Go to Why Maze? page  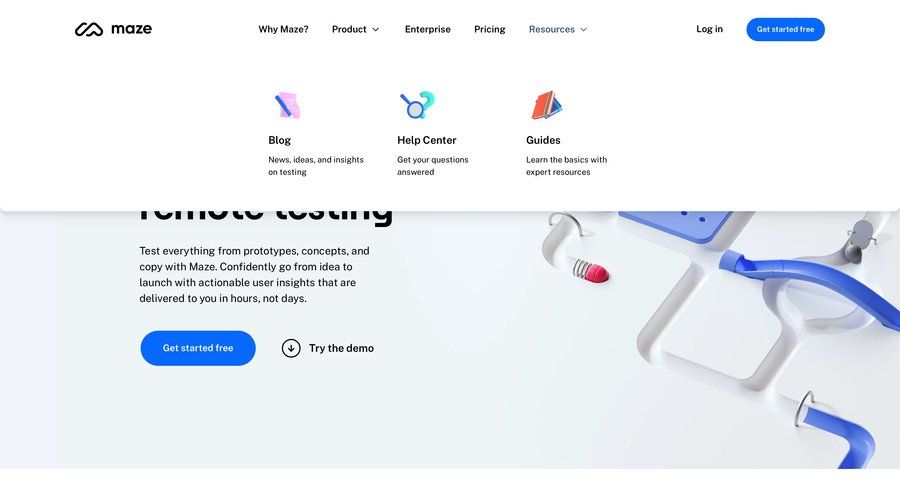click(283, 29)
